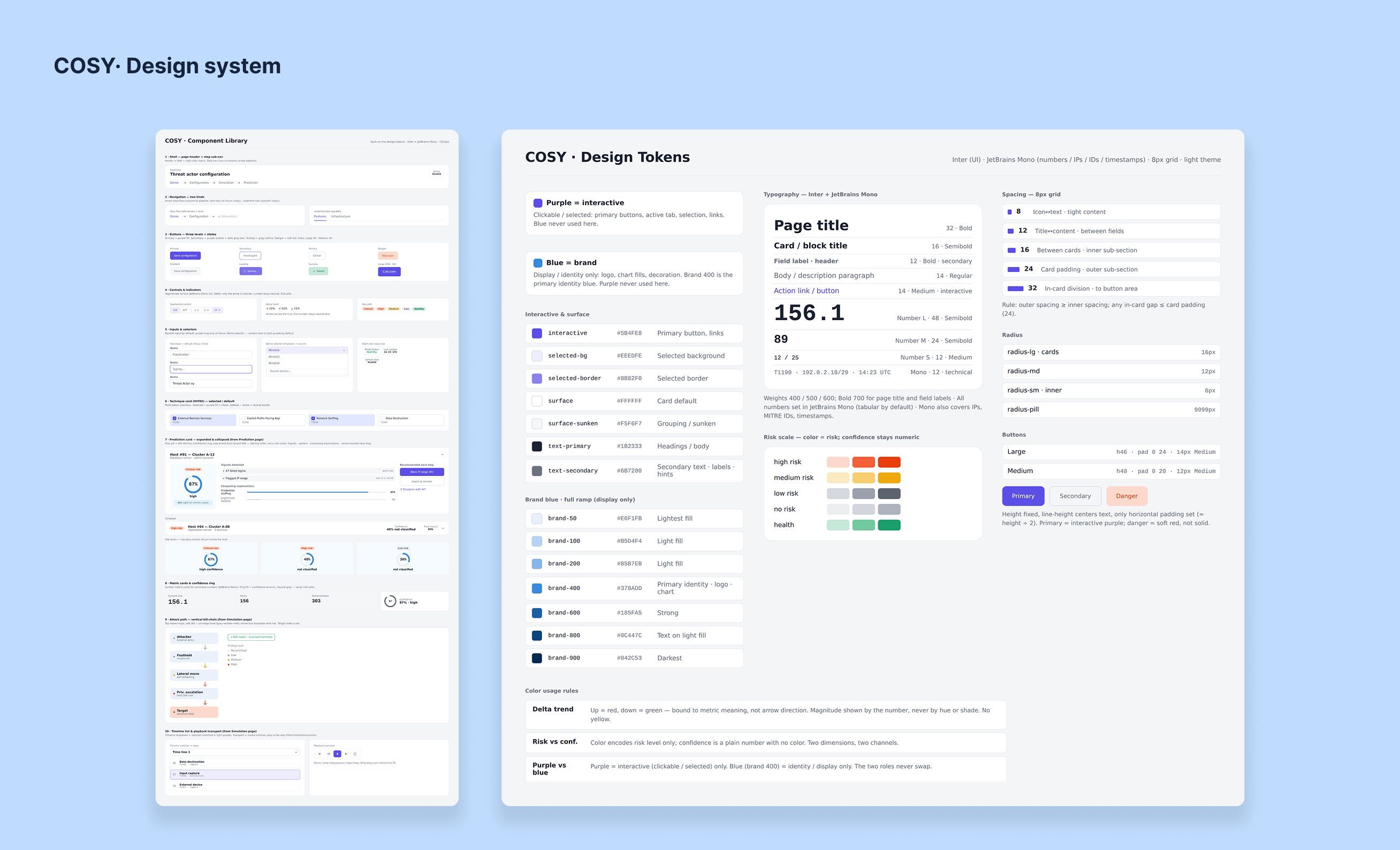This screenshot has height=850, width=1400.
Task: Click the spacing bar icon beside the 32 token
Action: coord(1015,289)
